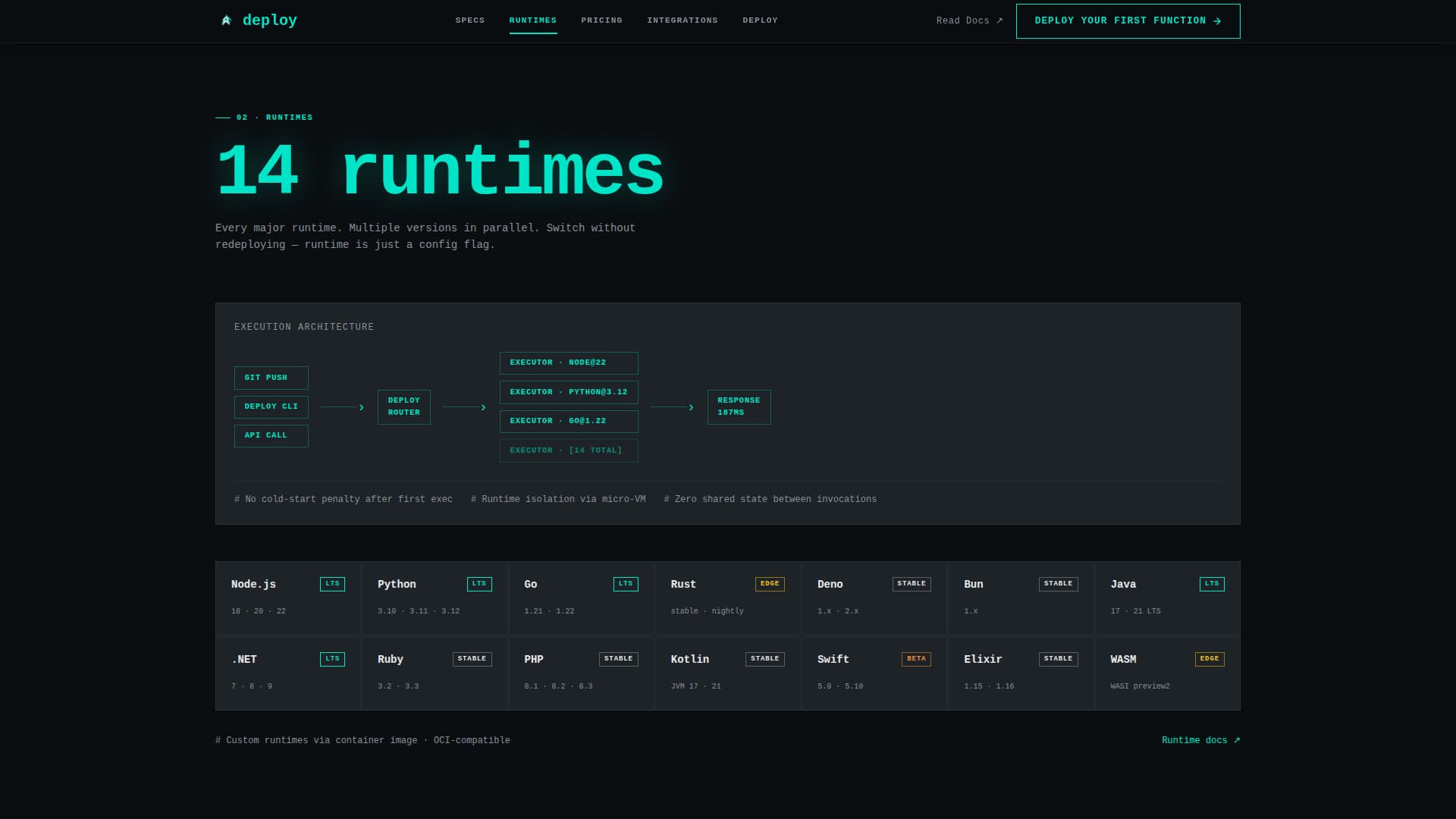
Task: Click the deploy lightning bolt logo icon
Action: click(x=227, y=20)
